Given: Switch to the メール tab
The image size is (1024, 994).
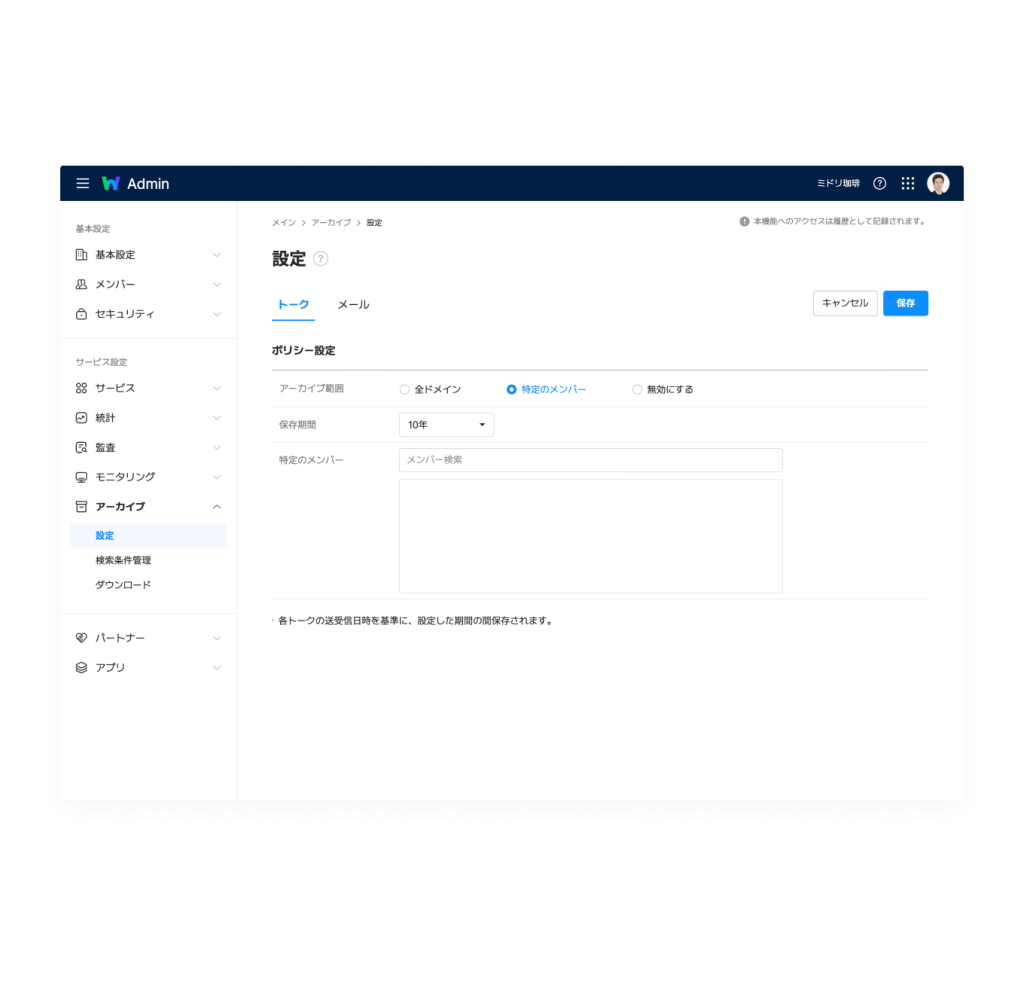Looking at the screenshot, I should (x=353, y=305).
